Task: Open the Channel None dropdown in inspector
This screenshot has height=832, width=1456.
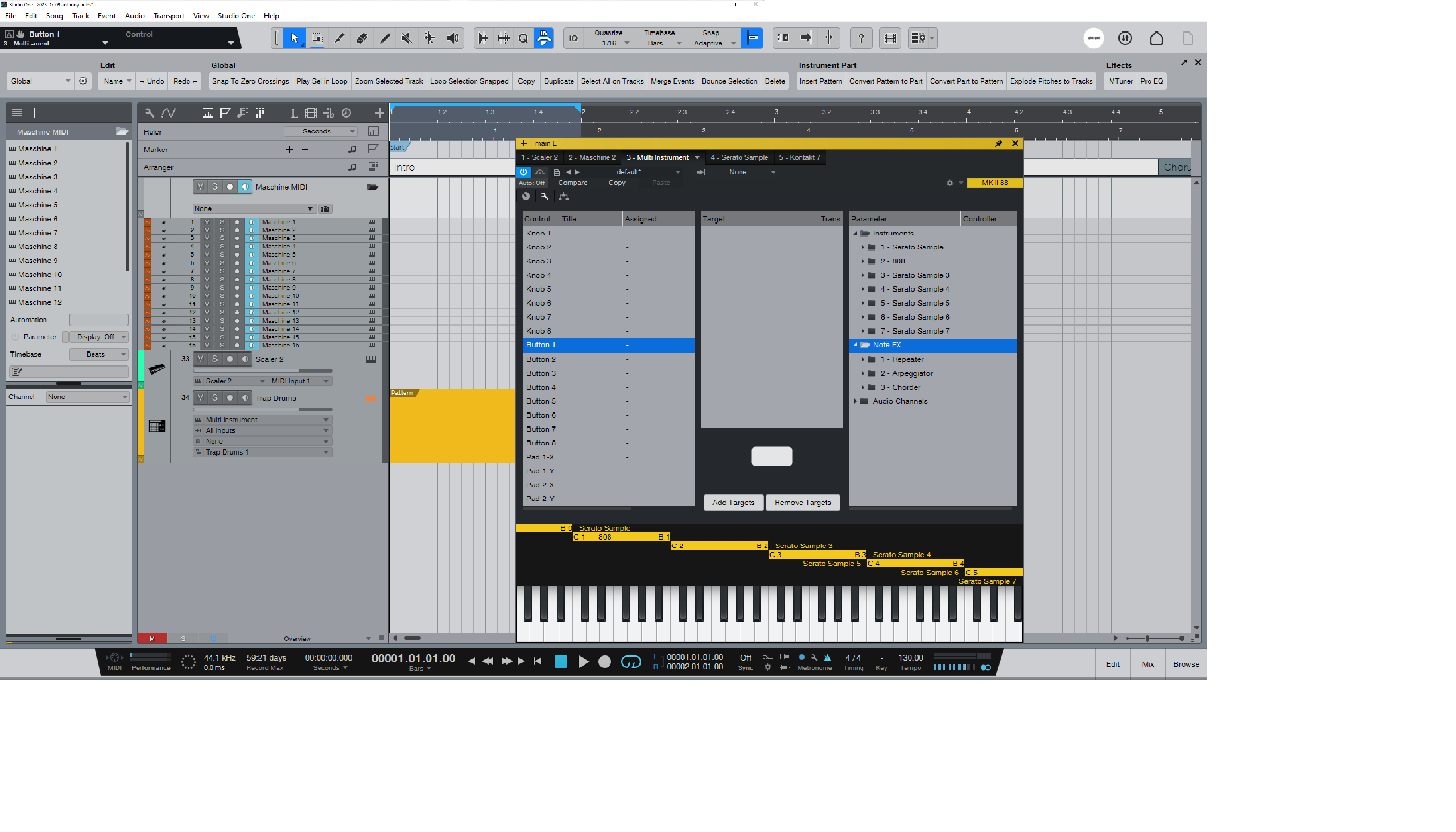Action: point(87,397)
